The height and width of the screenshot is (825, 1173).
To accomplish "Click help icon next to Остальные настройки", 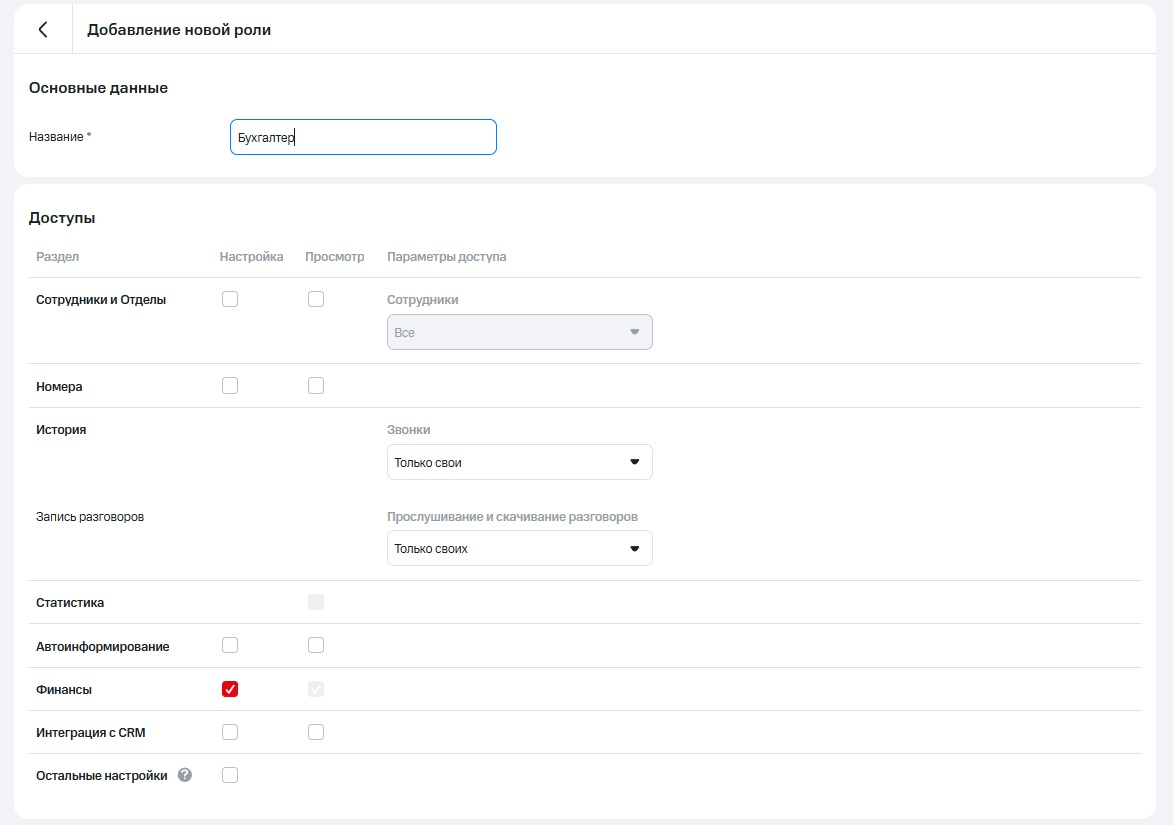I will click(x=185, y=775).
